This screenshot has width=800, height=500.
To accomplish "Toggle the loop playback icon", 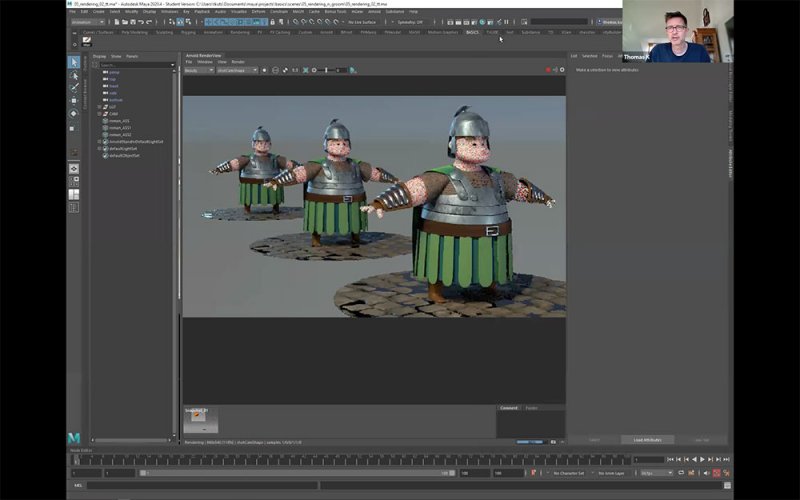I will 681,473.
